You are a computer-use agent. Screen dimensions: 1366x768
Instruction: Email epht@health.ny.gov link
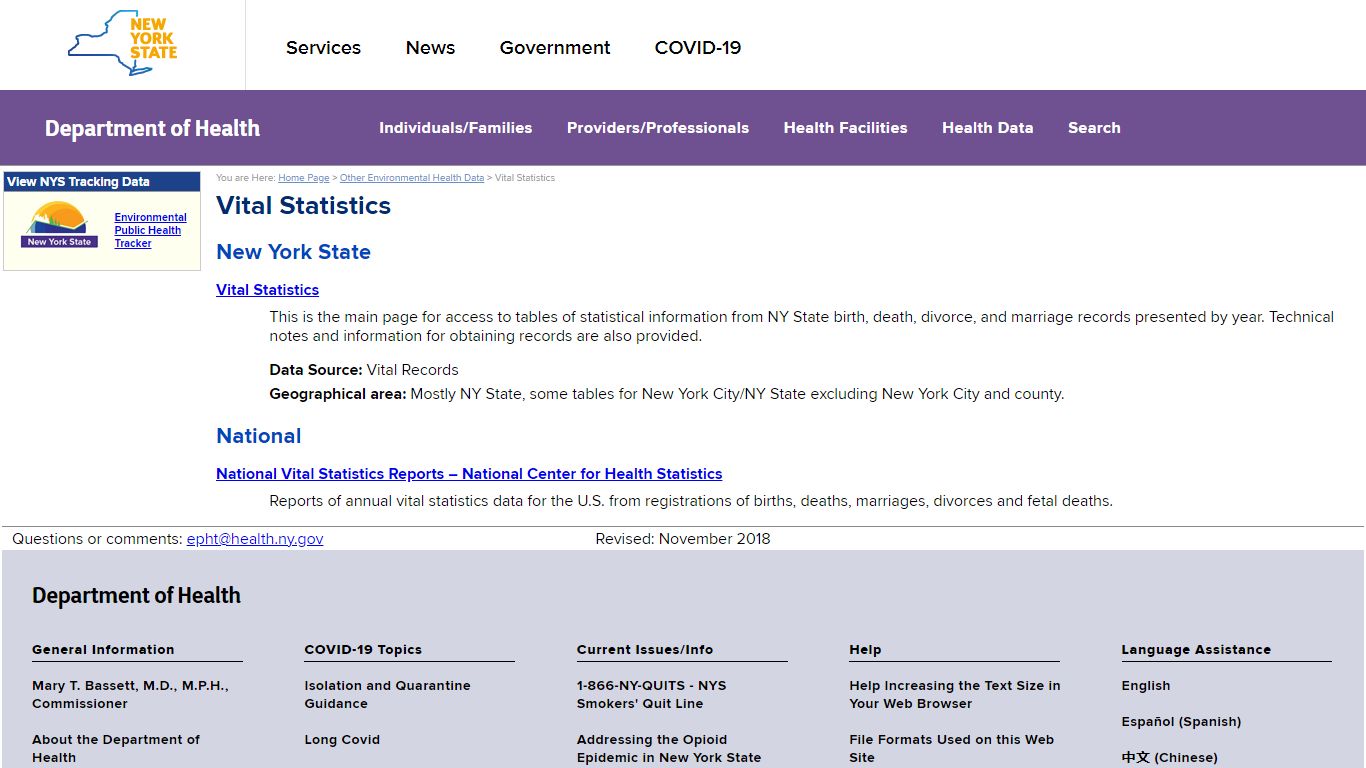tap(255, 539)
